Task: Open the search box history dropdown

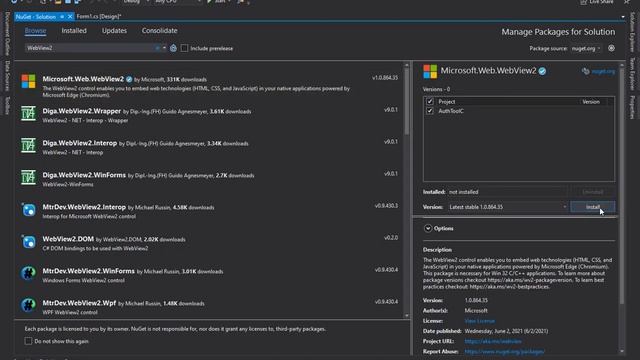Action: (x=164, y=48)
